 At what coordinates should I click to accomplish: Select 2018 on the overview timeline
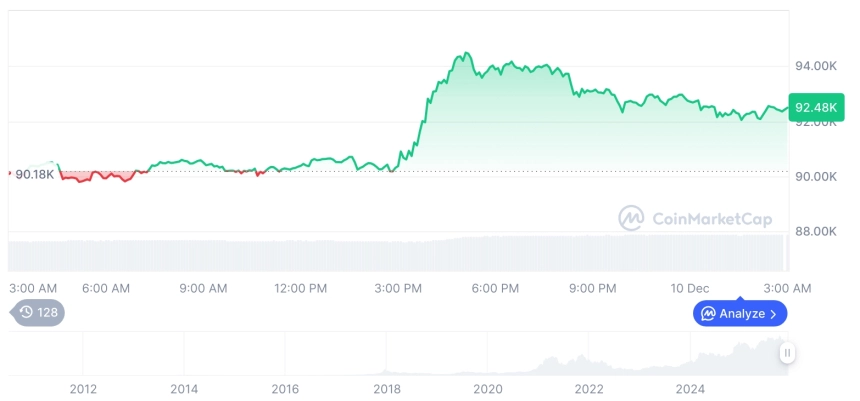click(387, 388)
